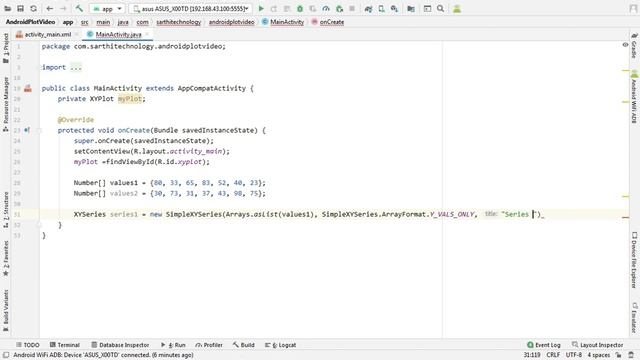Open the Build tool window
Image resolution: width=640 pixels, height=360 pixels.
point(244,345)
